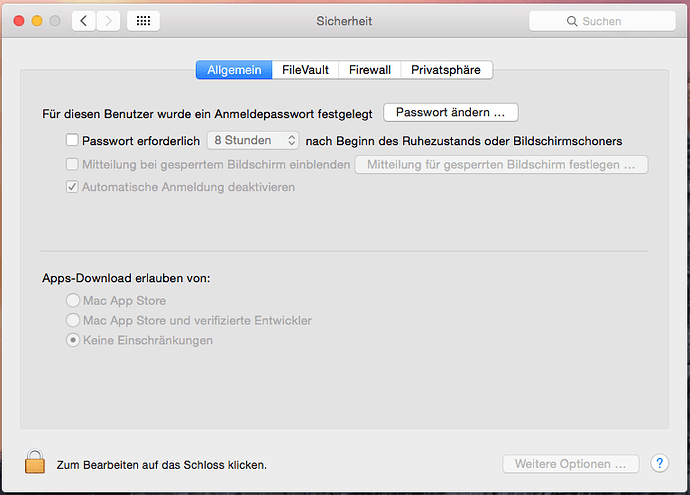Open help with the question mark button
690x495 pixels.
(x=659, y=463)
